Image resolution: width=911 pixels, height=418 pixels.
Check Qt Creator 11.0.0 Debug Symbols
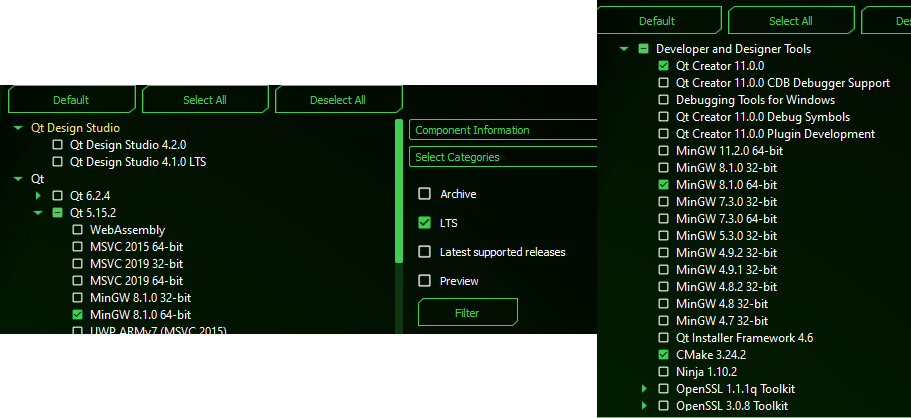pos(663,117)
